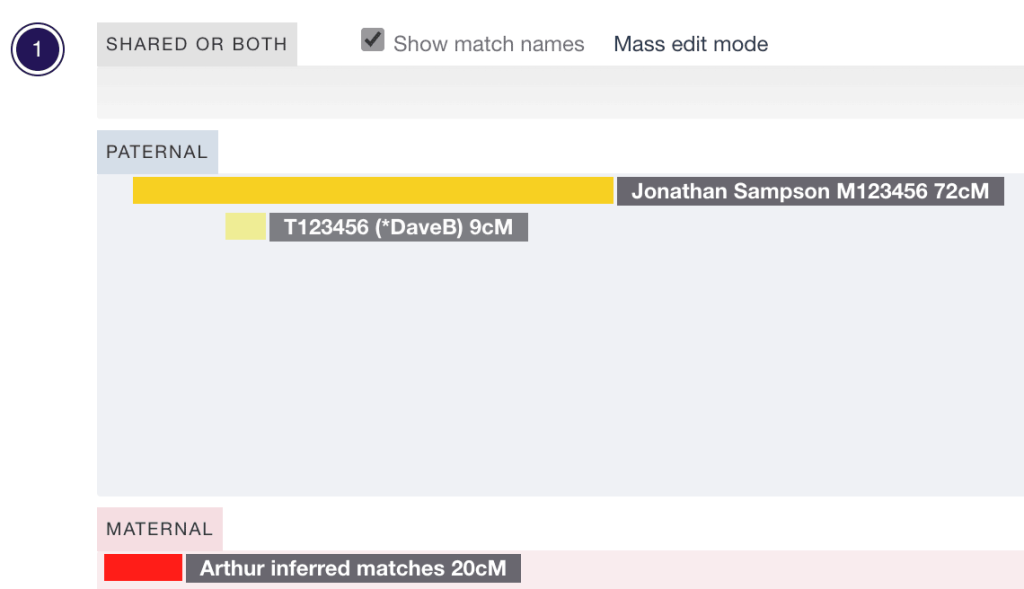Select the MATERNAL section header
Image resolution: width=1024 pixels, height=589 pixels.
(159, 529)
